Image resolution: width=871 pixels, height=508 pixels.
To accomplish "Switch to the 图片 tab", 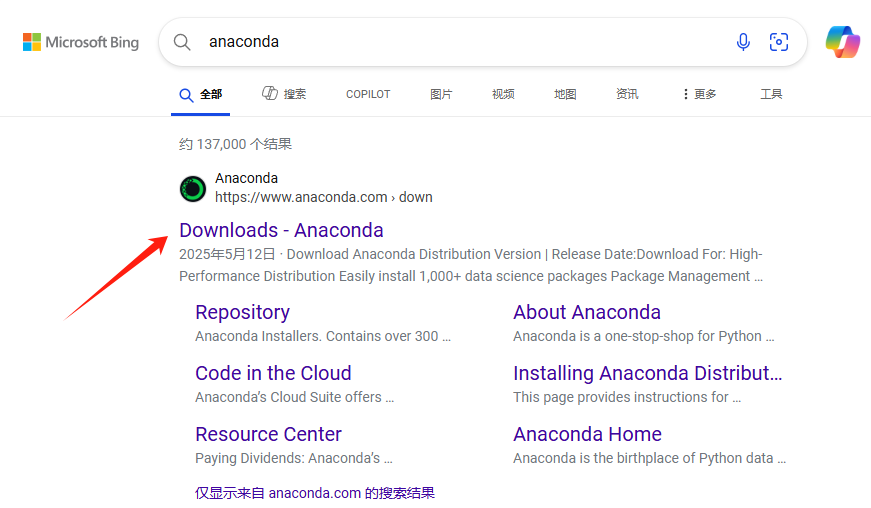I will (x=441, y=94).
